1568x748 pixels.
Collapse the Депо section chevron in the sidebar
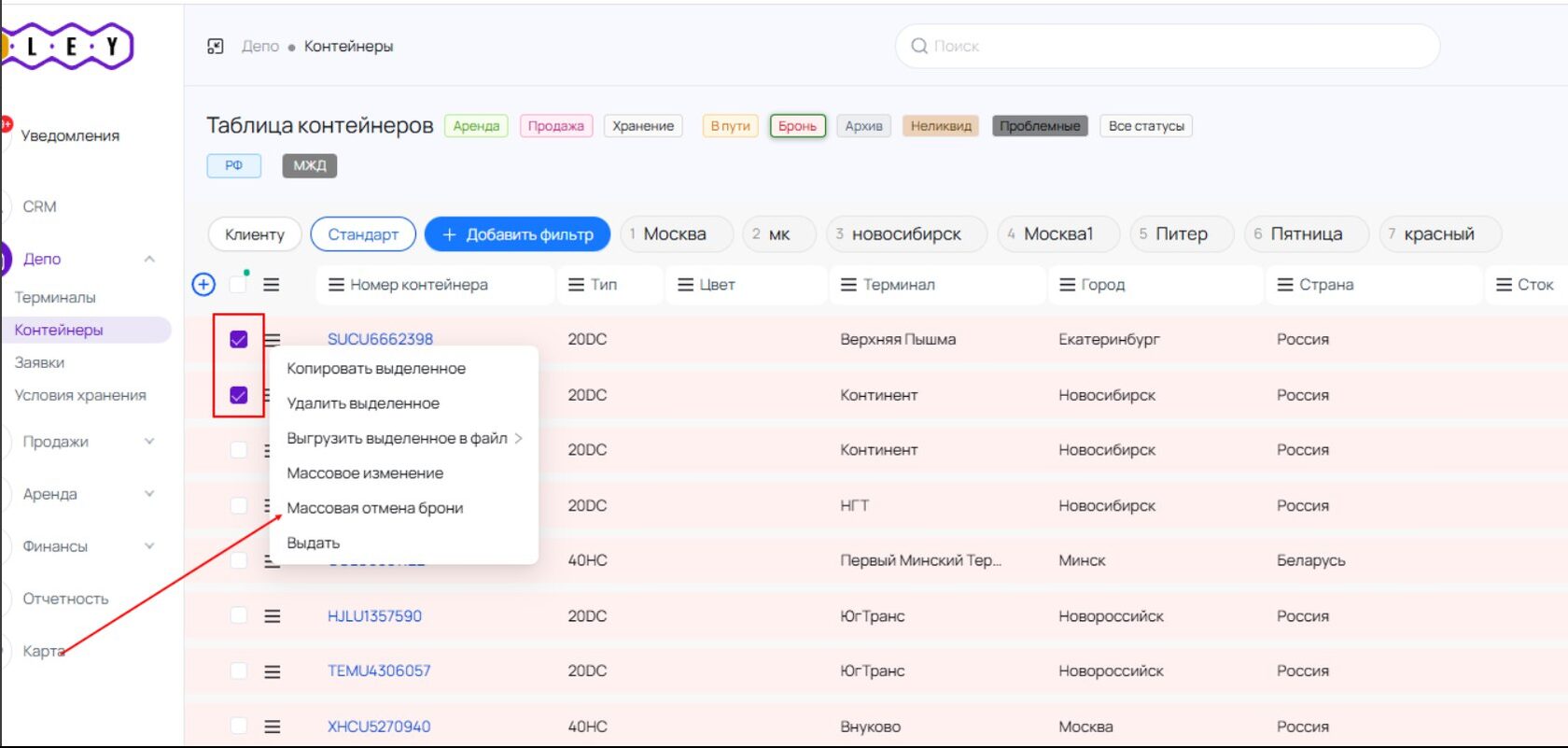149,259
